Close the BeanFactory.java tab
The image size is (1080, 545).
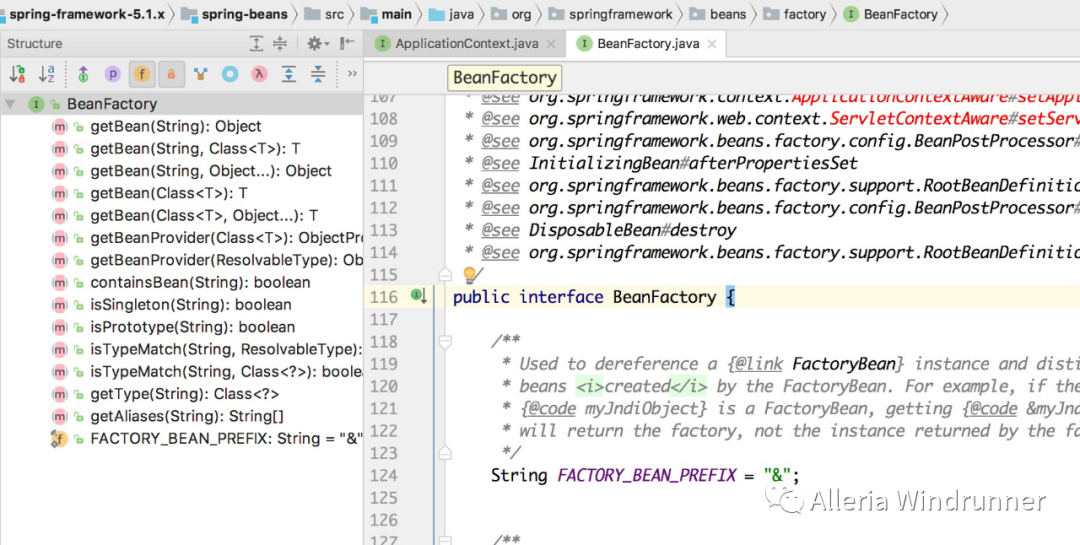click(x=712, y=44)
